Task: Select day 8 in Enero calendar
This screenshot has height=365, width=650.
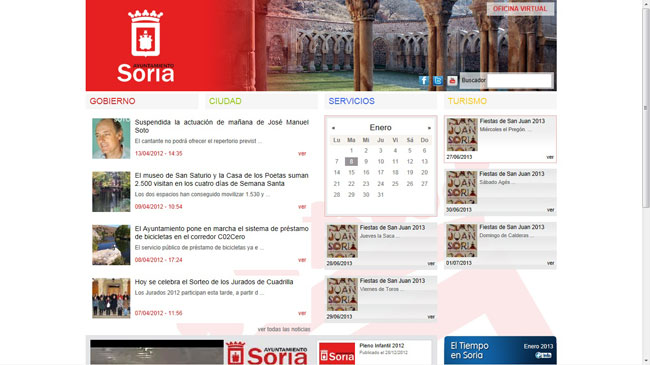Action: click(x=351, y=162)
